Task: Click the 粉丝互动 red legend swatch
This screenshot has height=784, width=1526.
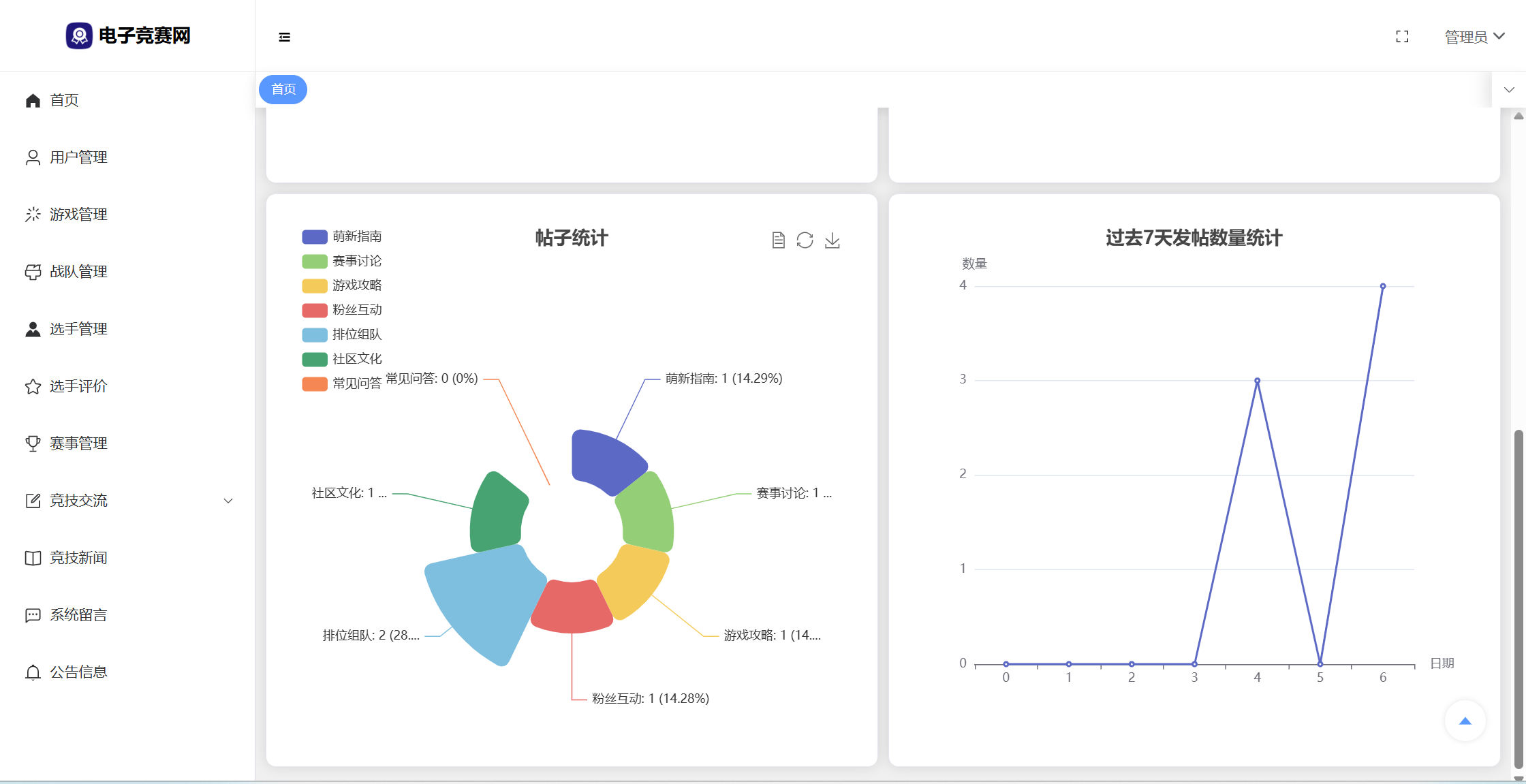Action: coord(315,310)
